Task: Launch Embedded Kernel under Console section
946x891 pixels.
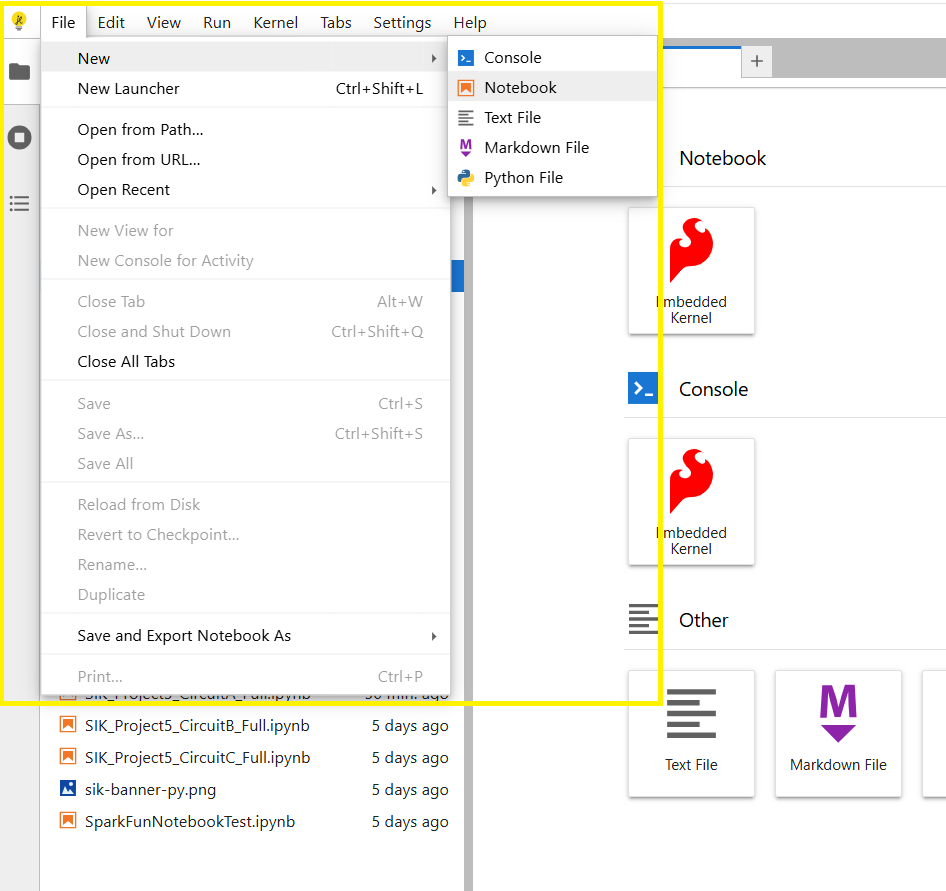Action: (x=691, y=501)
